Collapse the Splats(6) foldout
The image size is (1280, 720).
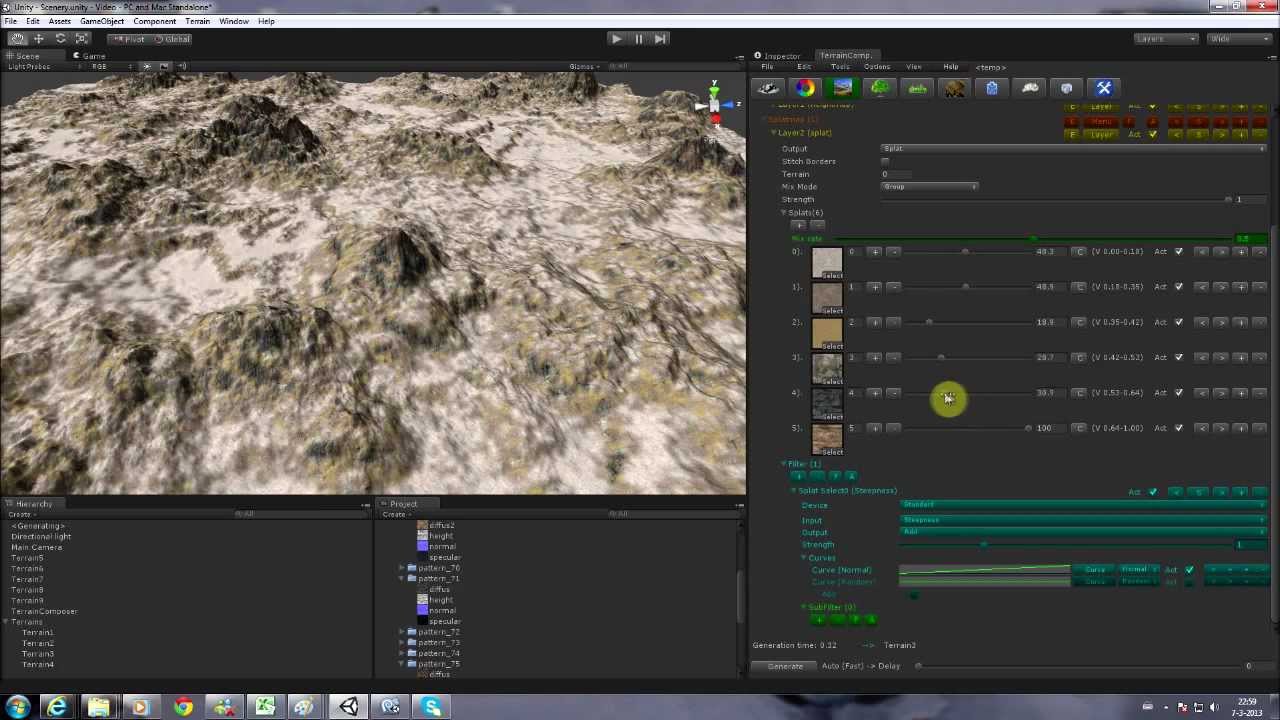click(x=784, y=213)
